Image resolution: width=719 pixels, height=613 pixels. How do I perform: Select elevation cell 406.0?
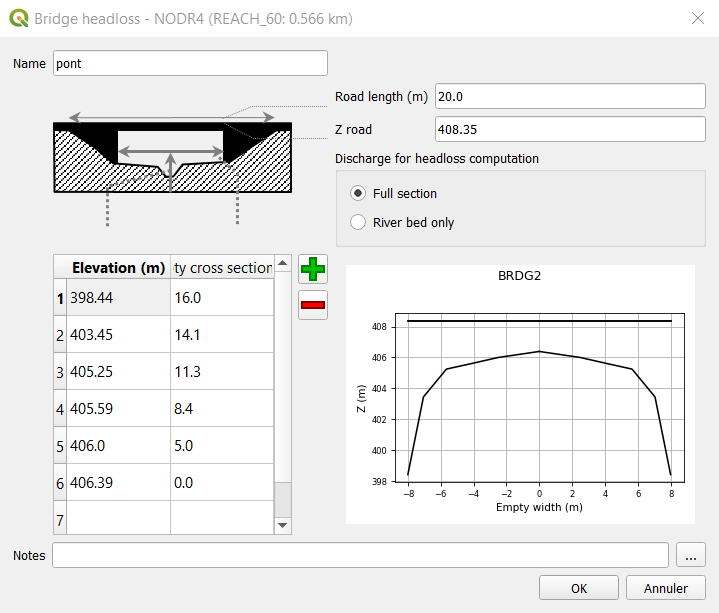[x=118, y=446]
